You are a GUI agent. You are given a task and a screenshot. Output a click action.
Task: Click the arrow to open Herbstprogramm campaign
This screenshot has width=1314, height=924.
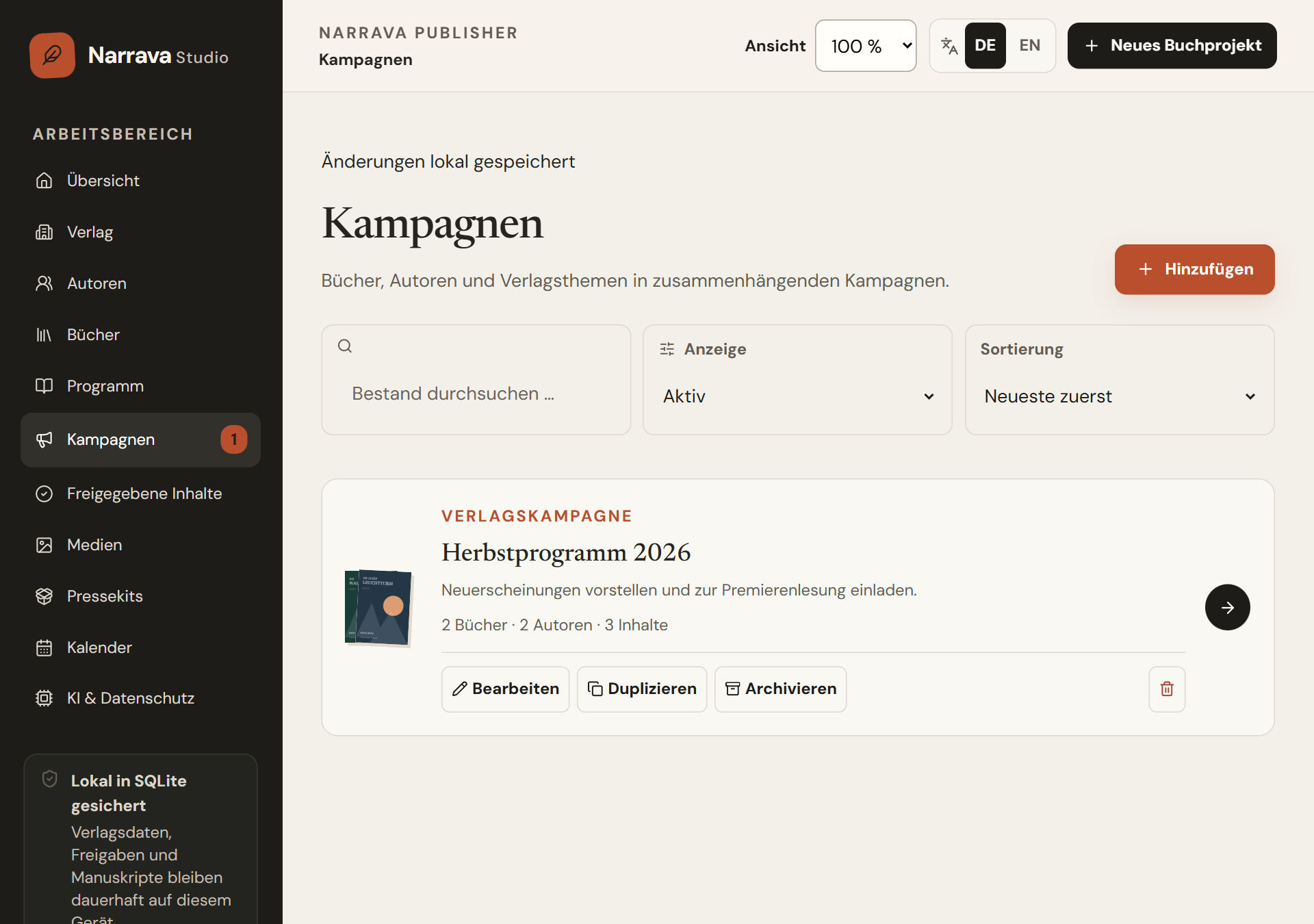pos(1227,607)
